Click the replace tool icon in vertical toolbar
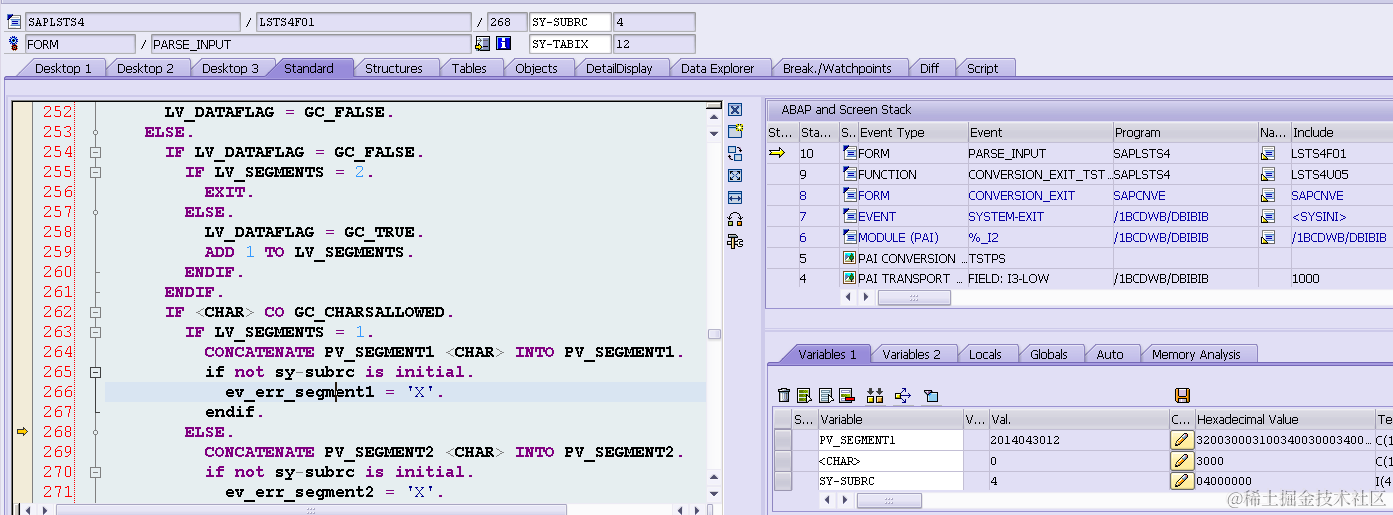The image size is (1393, 515). [735, 153]
